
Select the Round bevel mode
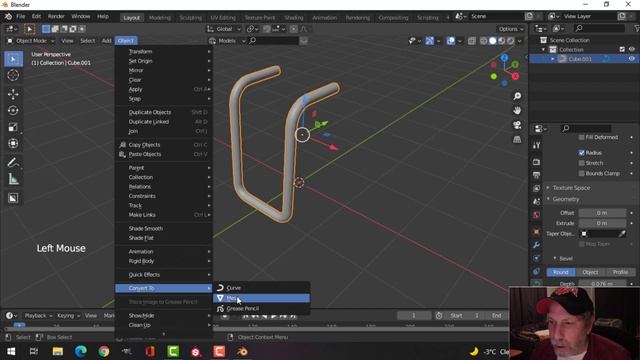561,272
